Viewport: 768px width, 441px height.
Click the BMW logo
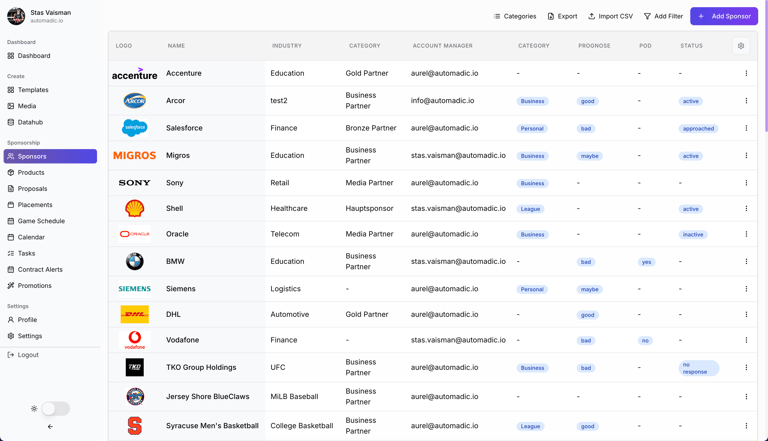[x=135, y=262]
